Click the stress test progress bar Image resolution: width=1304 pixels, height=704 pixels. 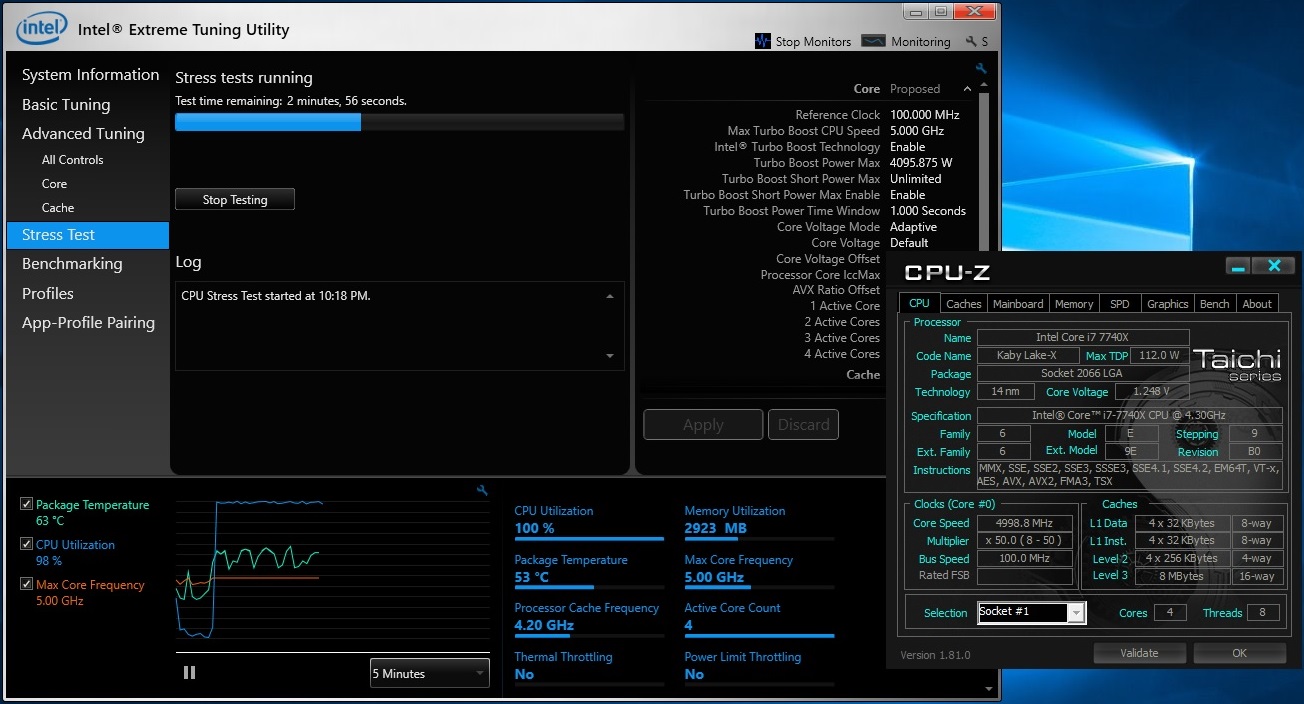pos(399,122)
